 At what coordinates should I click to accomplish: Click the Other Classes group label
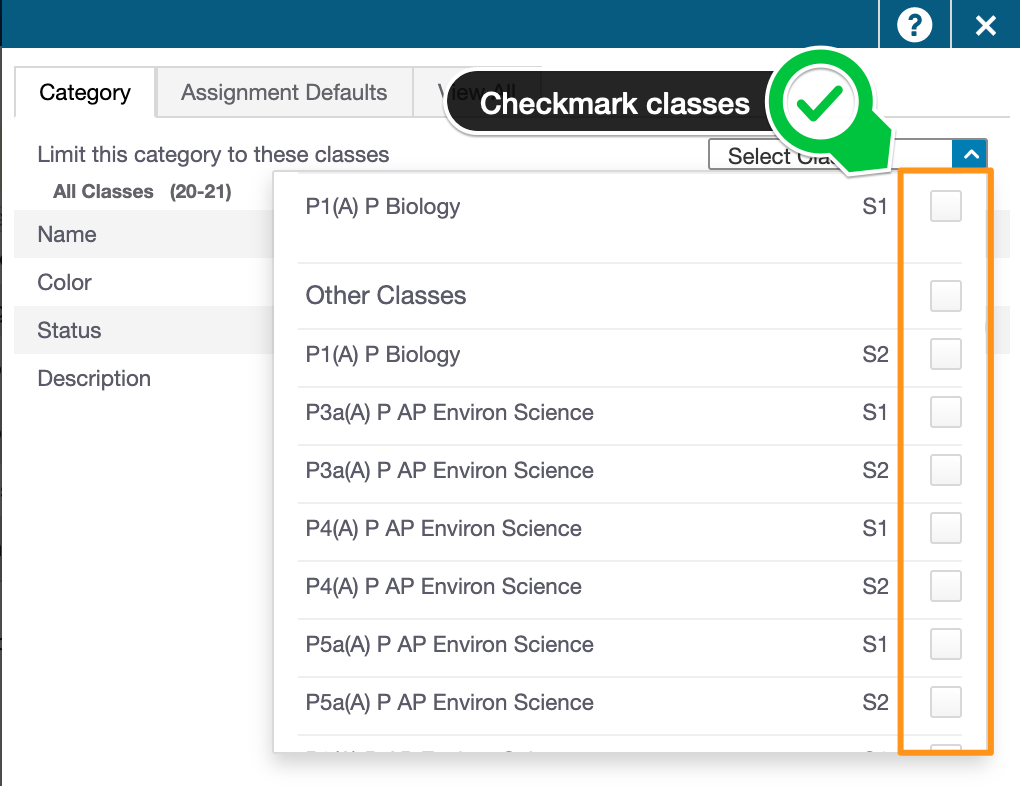coord(386,295)
